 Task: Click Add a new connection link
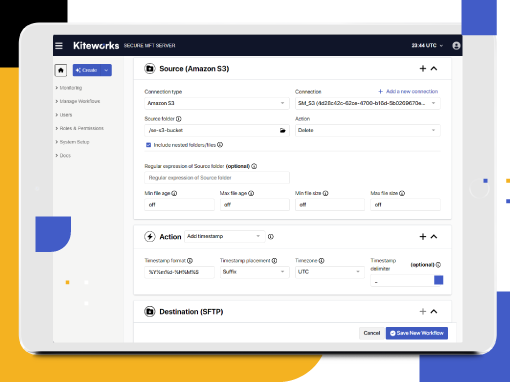[408, 91]
